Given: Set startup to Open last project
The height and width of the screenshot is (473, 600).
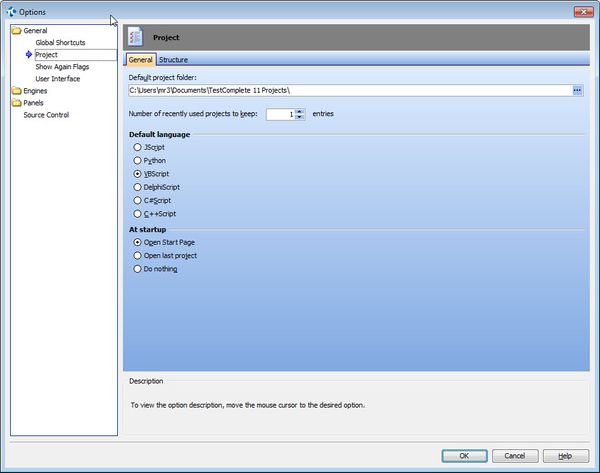Looking at the screenshot, I should pyautogui.click(x=138, y=255).
